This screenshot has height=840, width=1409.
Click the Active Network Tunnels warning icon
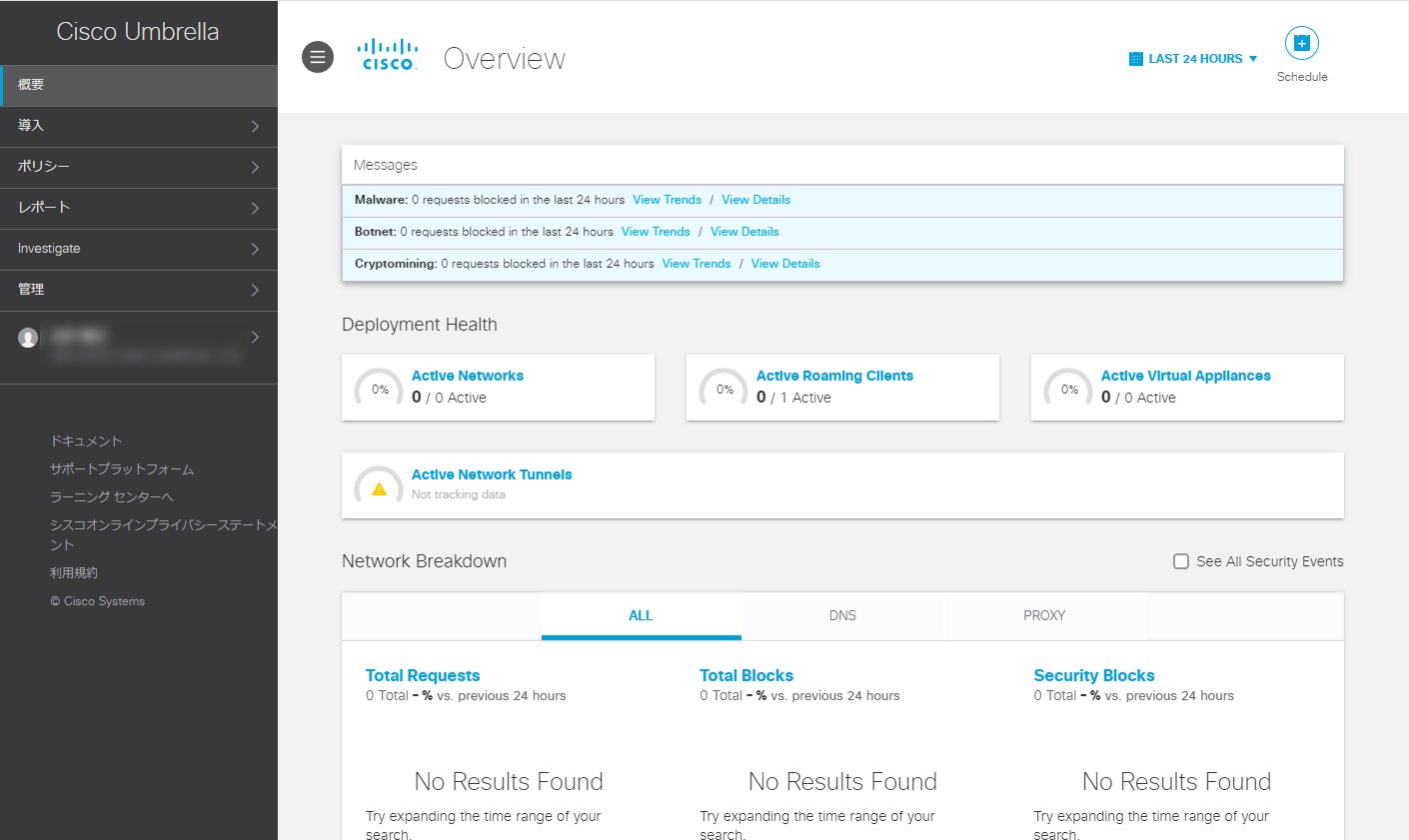[x=379, y=488]
